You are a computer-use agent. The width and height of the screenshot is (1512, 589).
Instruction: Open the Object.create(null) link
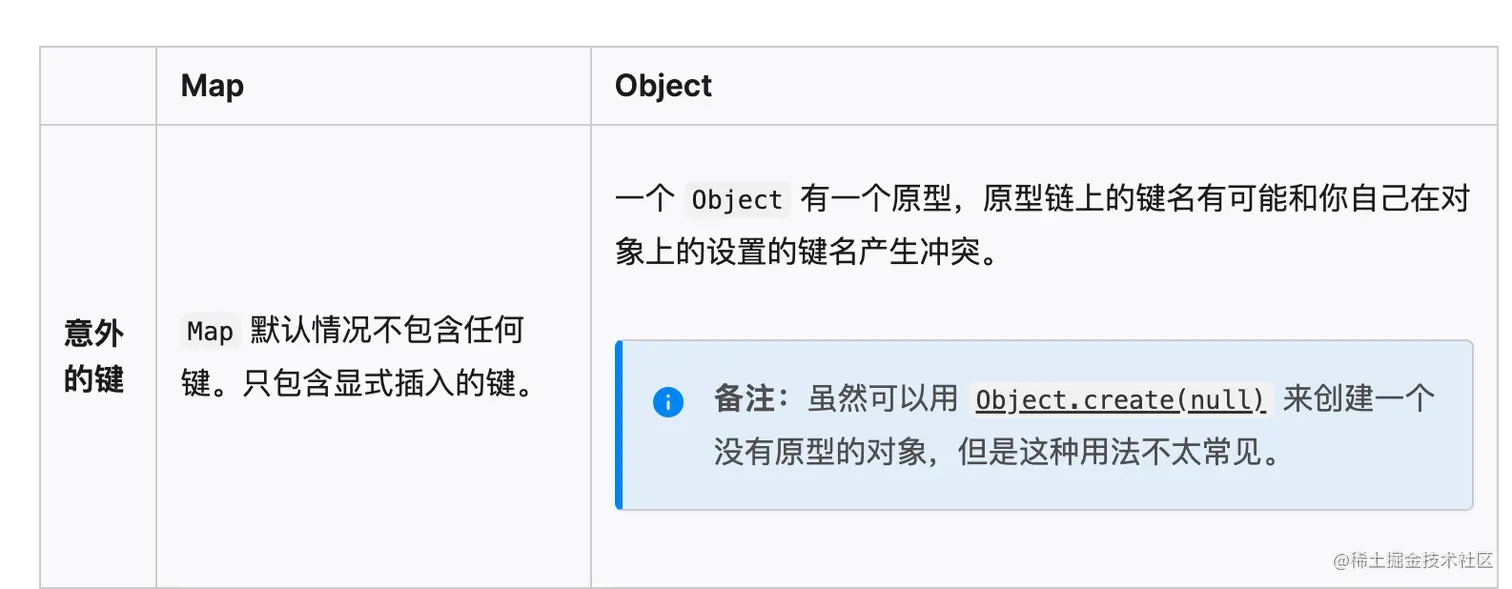pos(1121,400)
